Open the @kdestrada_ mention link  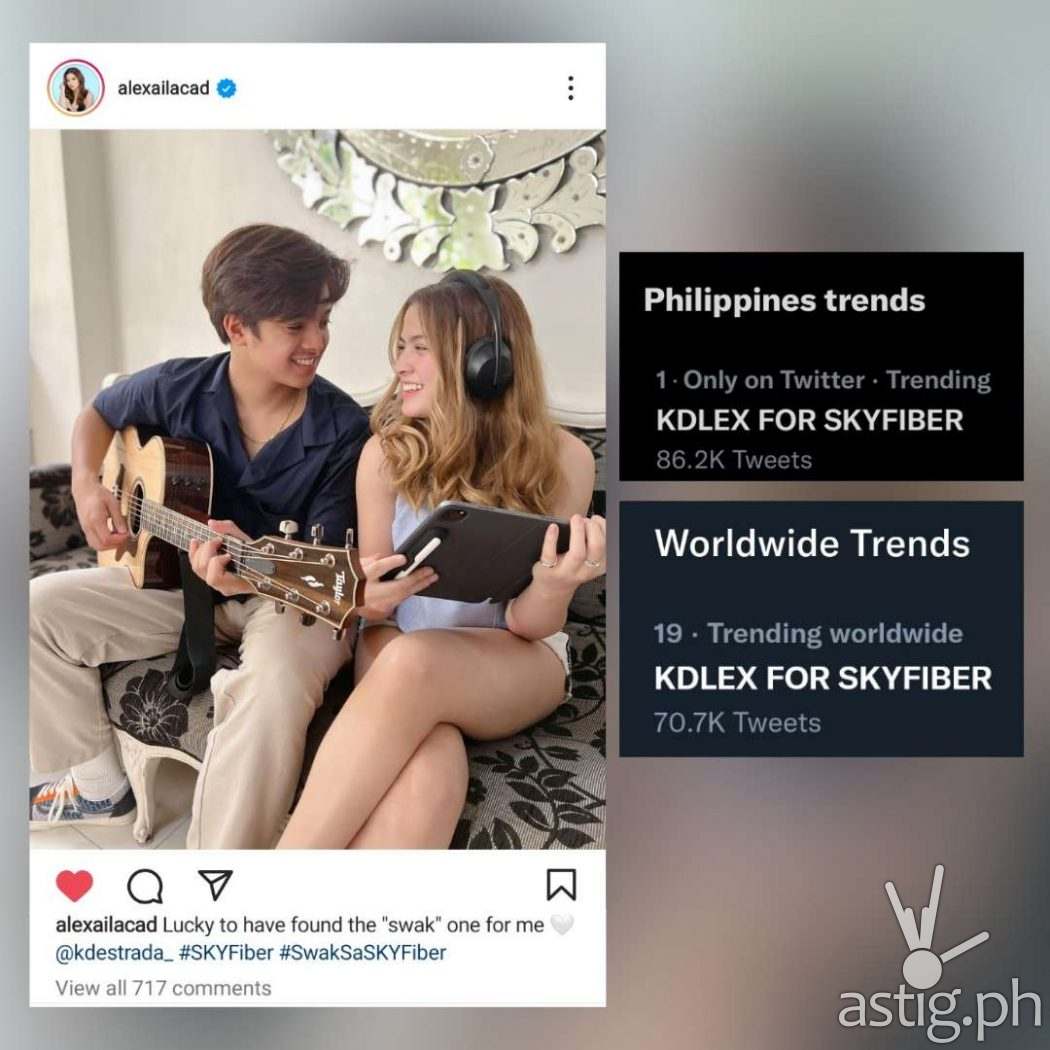pyautogui.click(x=115, y=953)
